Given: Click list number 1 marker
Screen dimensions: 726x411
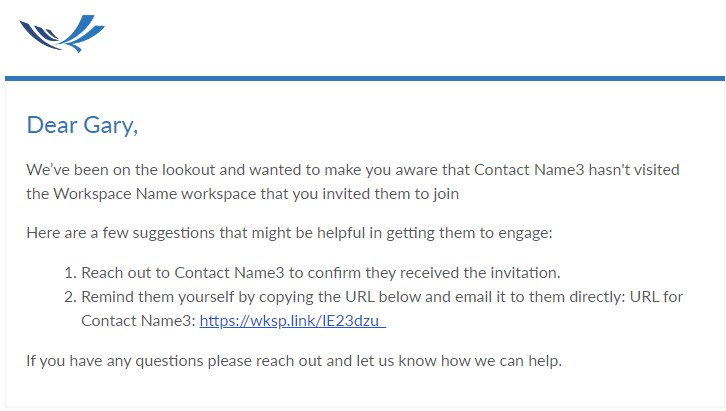Looking at the screenshot, I should point(70,273).
